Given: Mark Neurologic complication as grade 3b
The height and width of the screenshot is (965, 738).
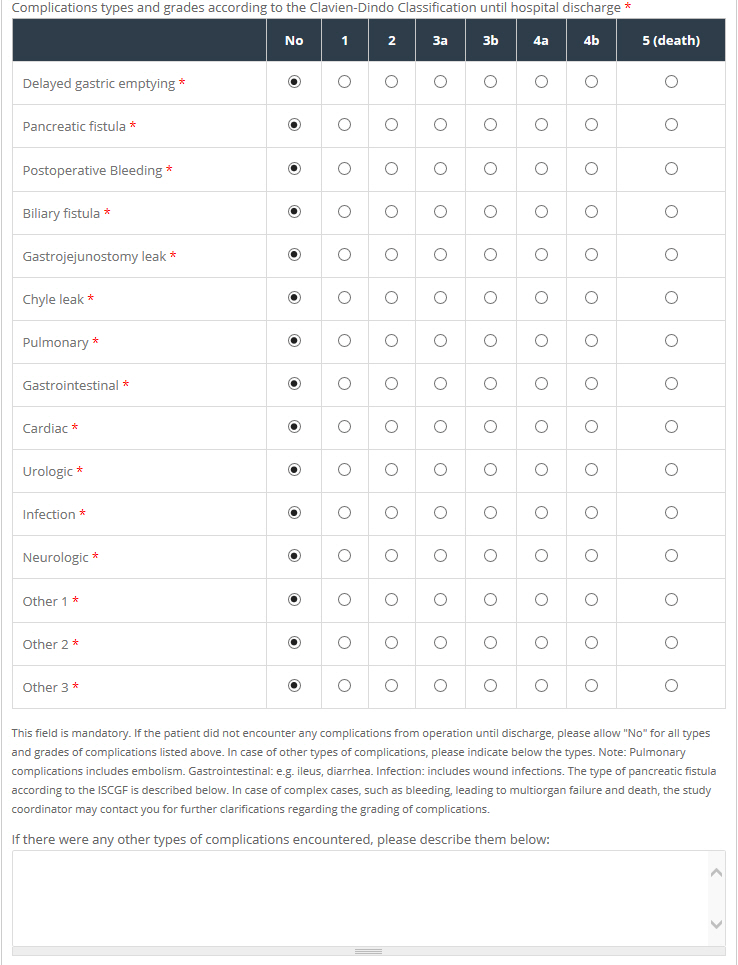Looking at the screenshot, I should tap(490, 555).
